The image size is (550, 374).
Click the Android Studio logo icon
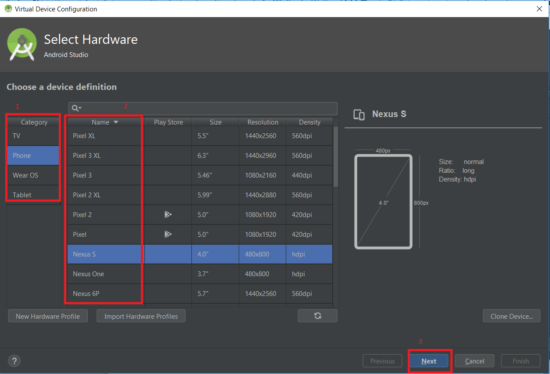tap(22, 45)
